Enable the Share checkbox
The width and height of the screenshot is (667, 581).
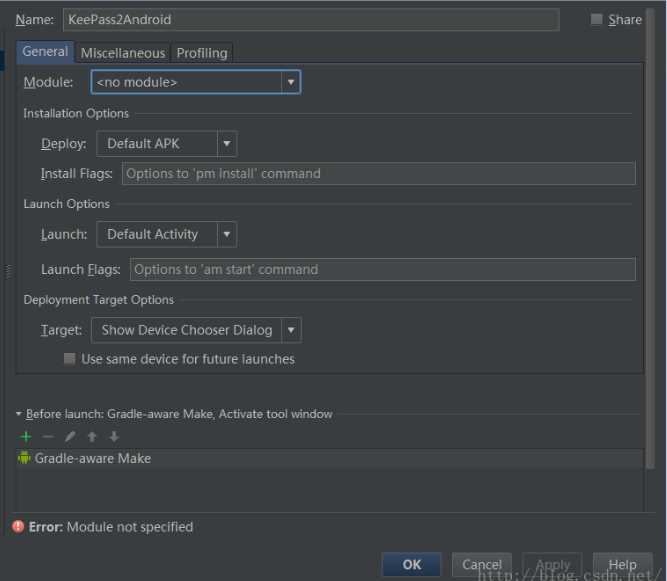(596, 19)
